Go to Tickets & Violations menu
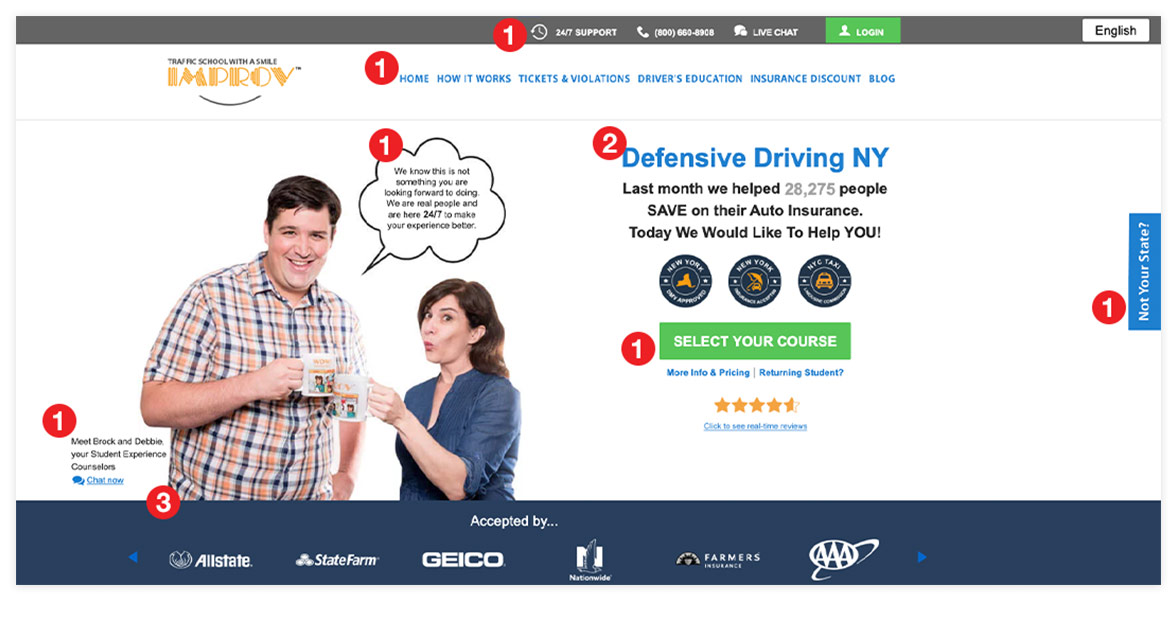1176x622 pixels. click(x=574, y=78)
